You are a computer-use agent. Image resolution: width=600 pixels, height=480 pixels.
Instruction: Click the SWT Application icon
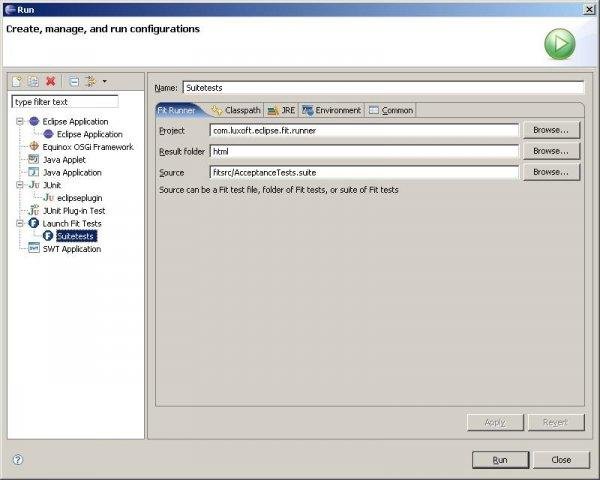[34, 248]
